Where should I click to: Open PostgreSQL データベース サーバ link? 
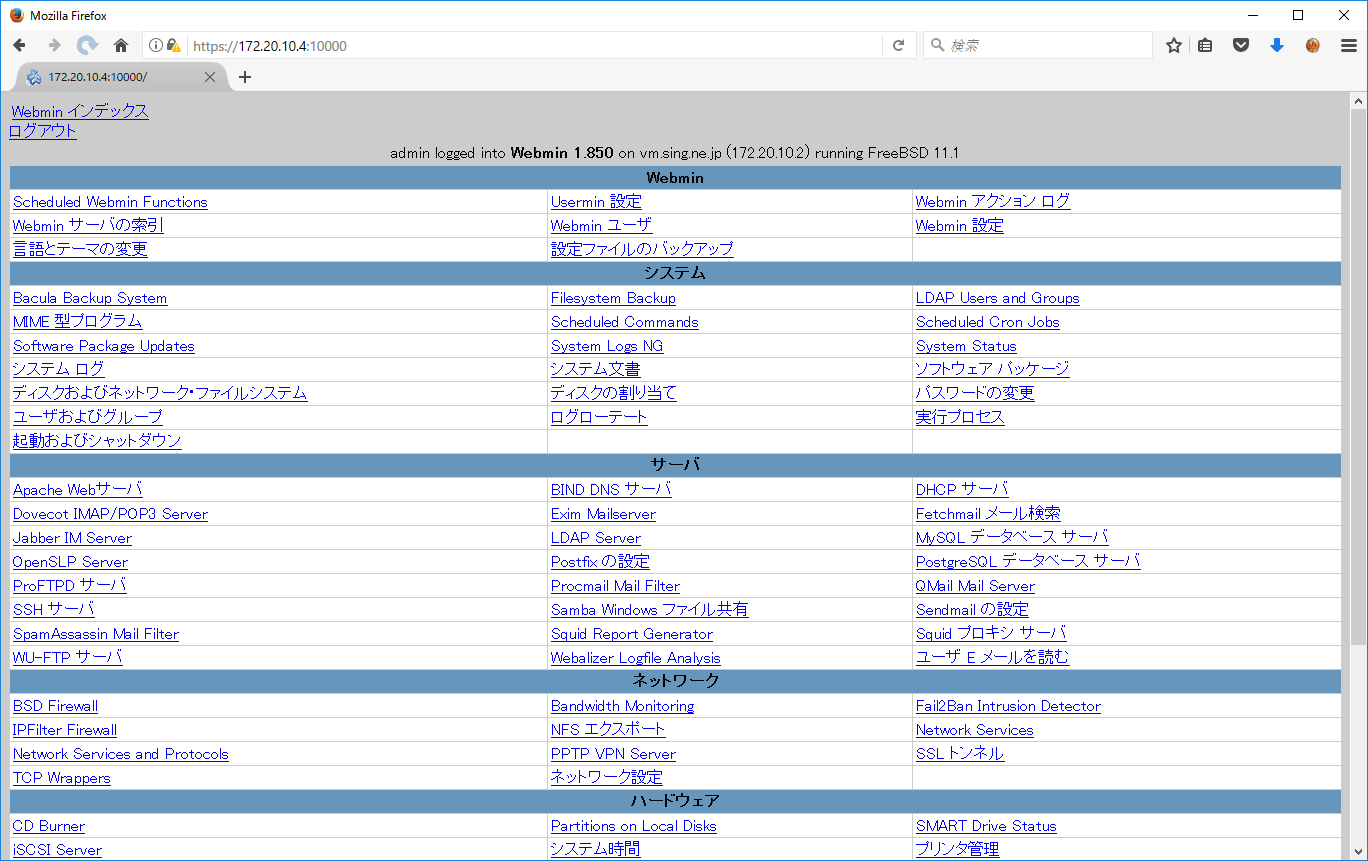(x=1028, y=562)
